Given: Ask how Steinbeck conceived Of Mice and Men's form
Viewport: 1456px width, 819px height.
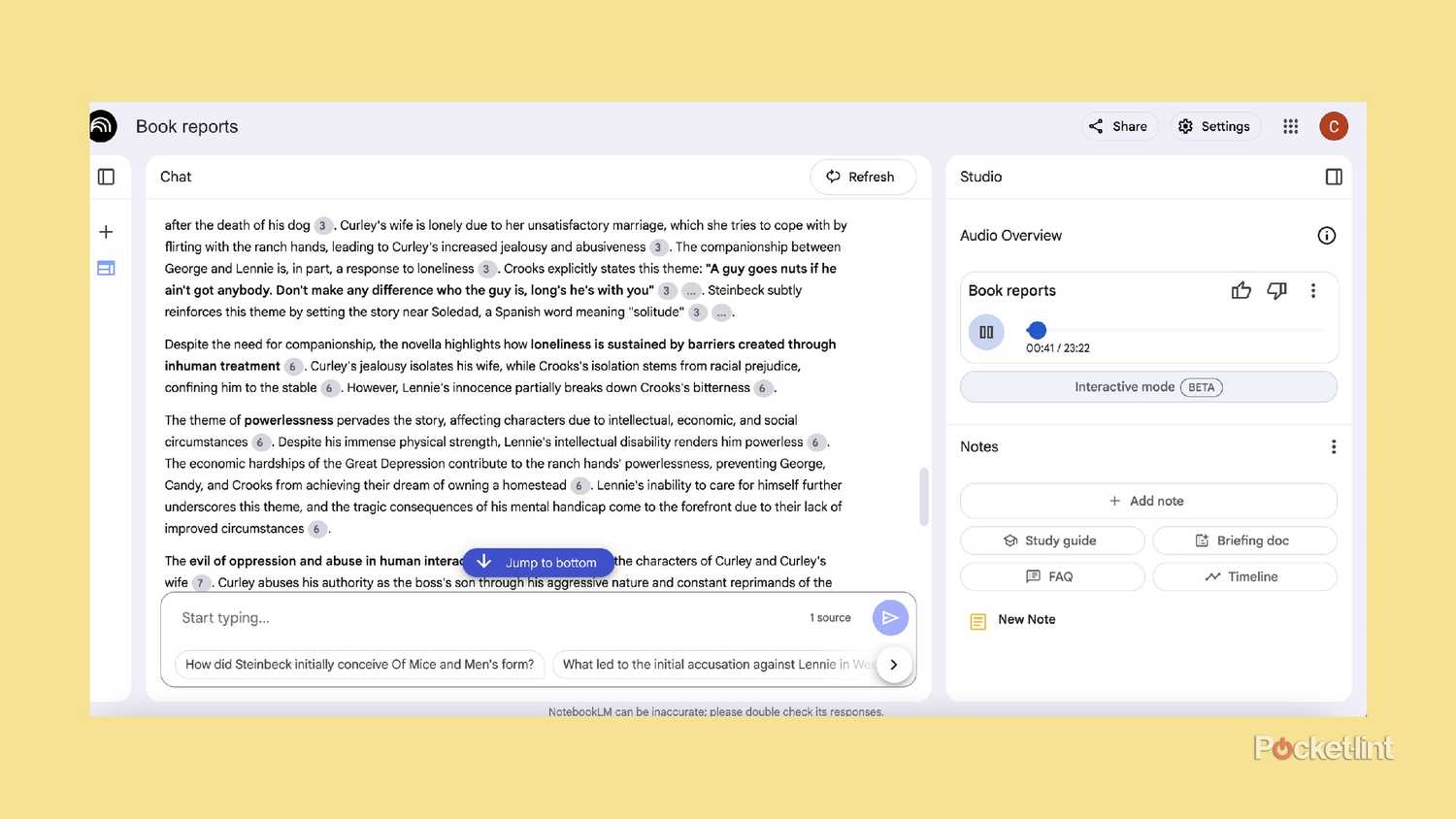Looking at the screenshot, I should (x=360, y=665).
